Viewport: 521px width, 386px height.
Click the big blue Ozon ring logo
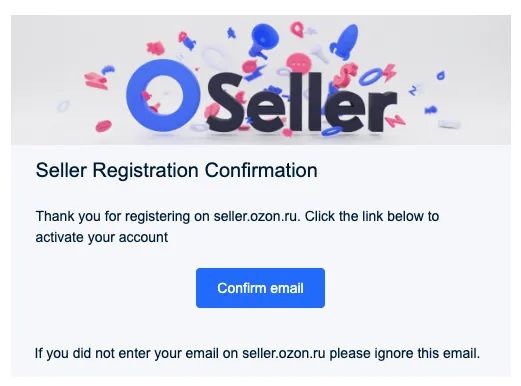163,95
